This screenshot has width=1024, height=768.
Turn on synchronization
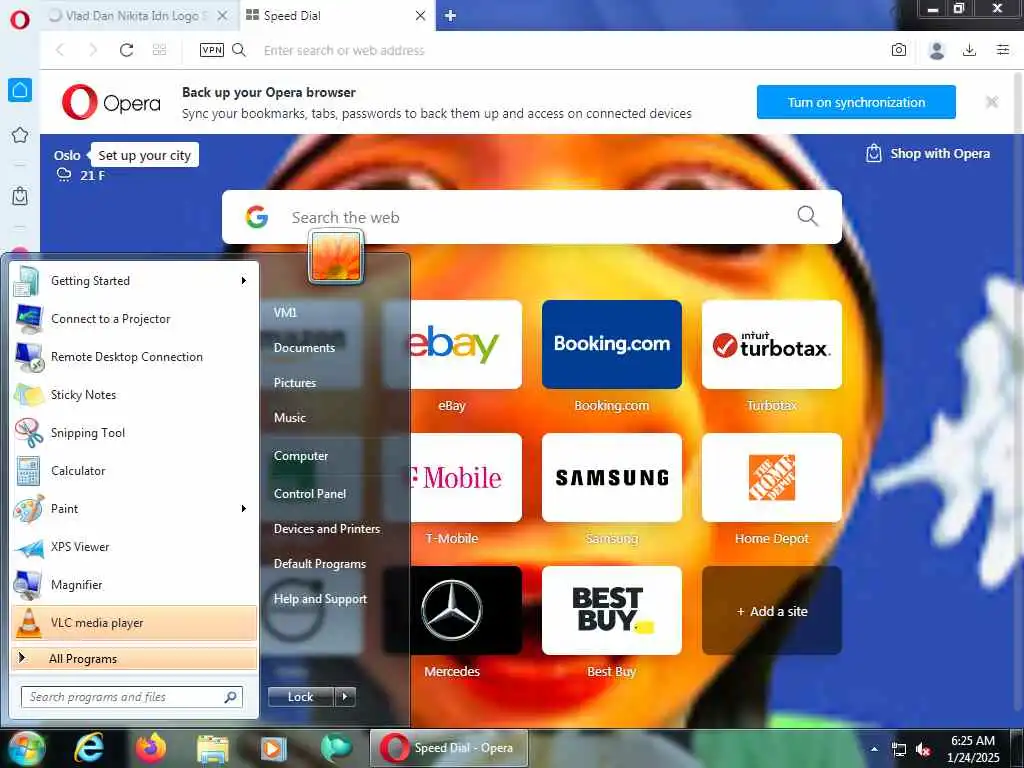tap(856, 102)
